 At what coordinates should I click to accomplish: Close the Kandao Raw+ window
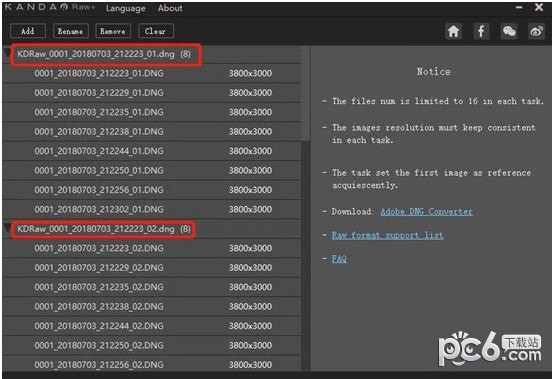tap(539, 7)
